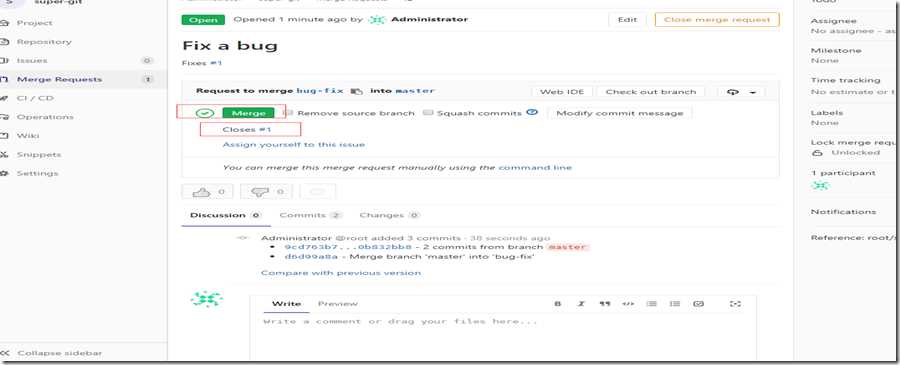Switch to the Changes tab

[x=390, y=215]
